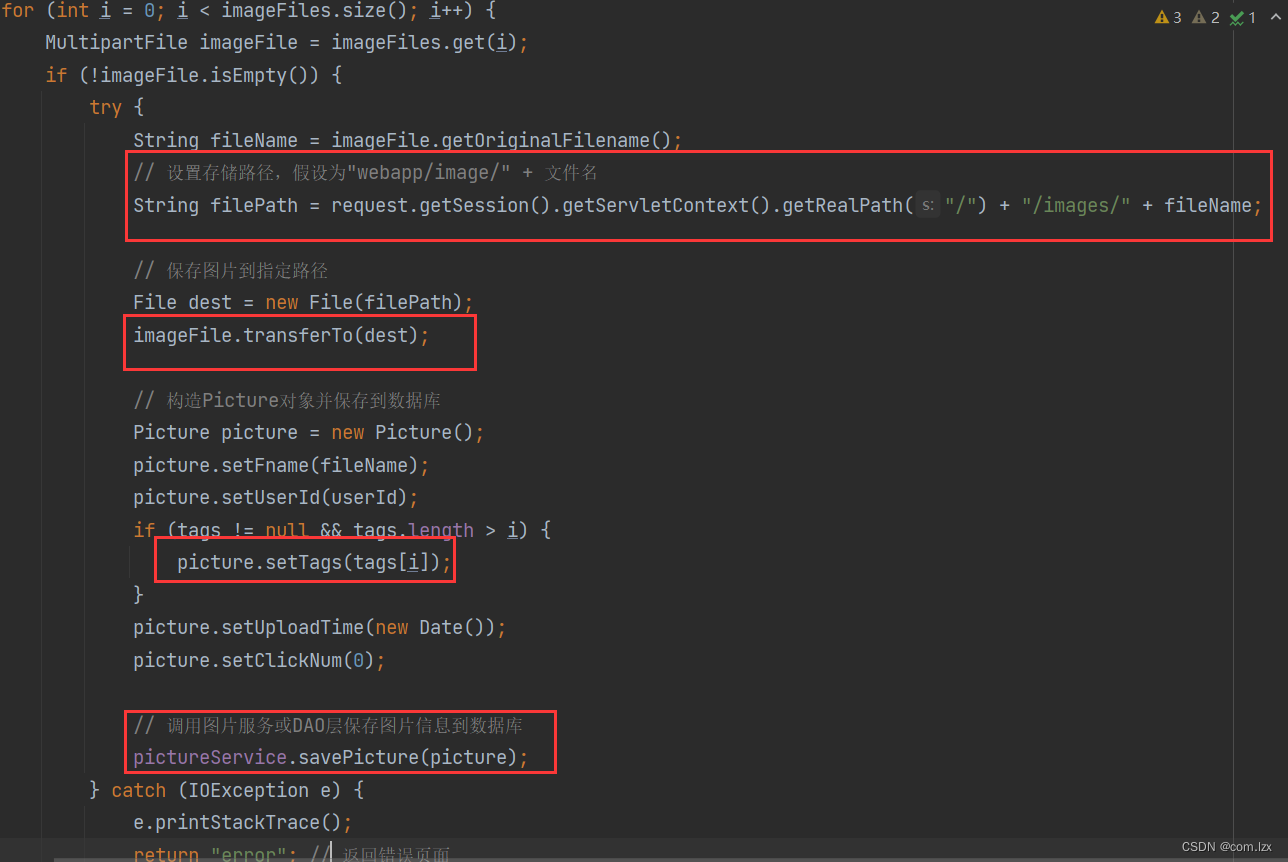Click 'transferTo' method call
Image resolution: width=1288 pixels, height=862 pixels.
tap(298, 335)
